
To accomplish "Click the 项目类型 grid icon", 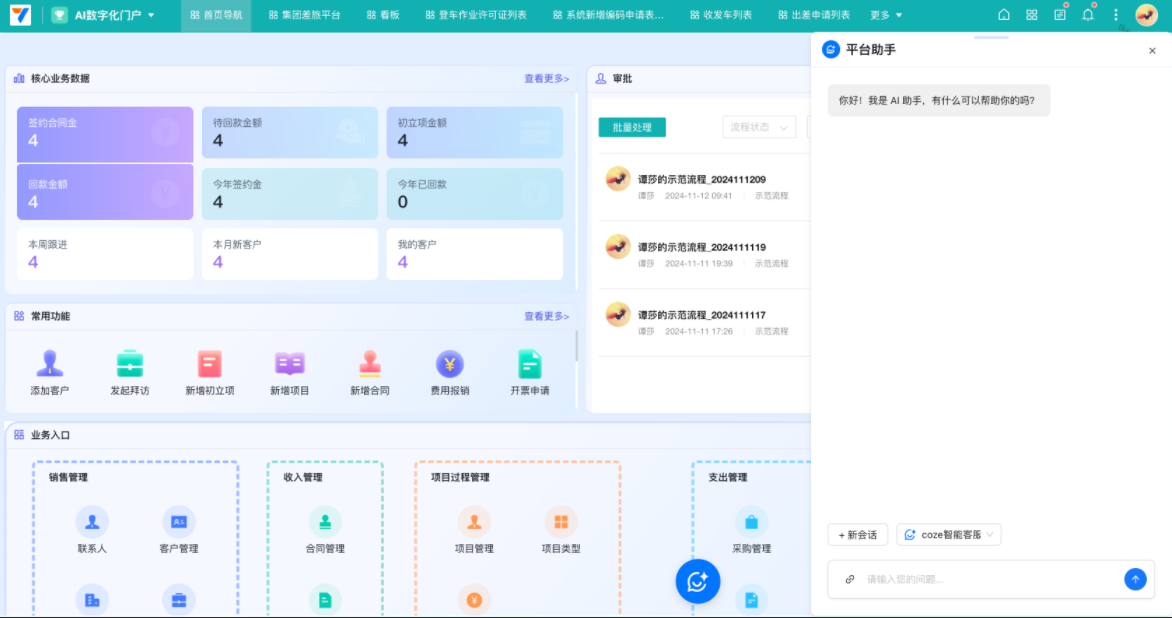I will (x=561, y=522).
